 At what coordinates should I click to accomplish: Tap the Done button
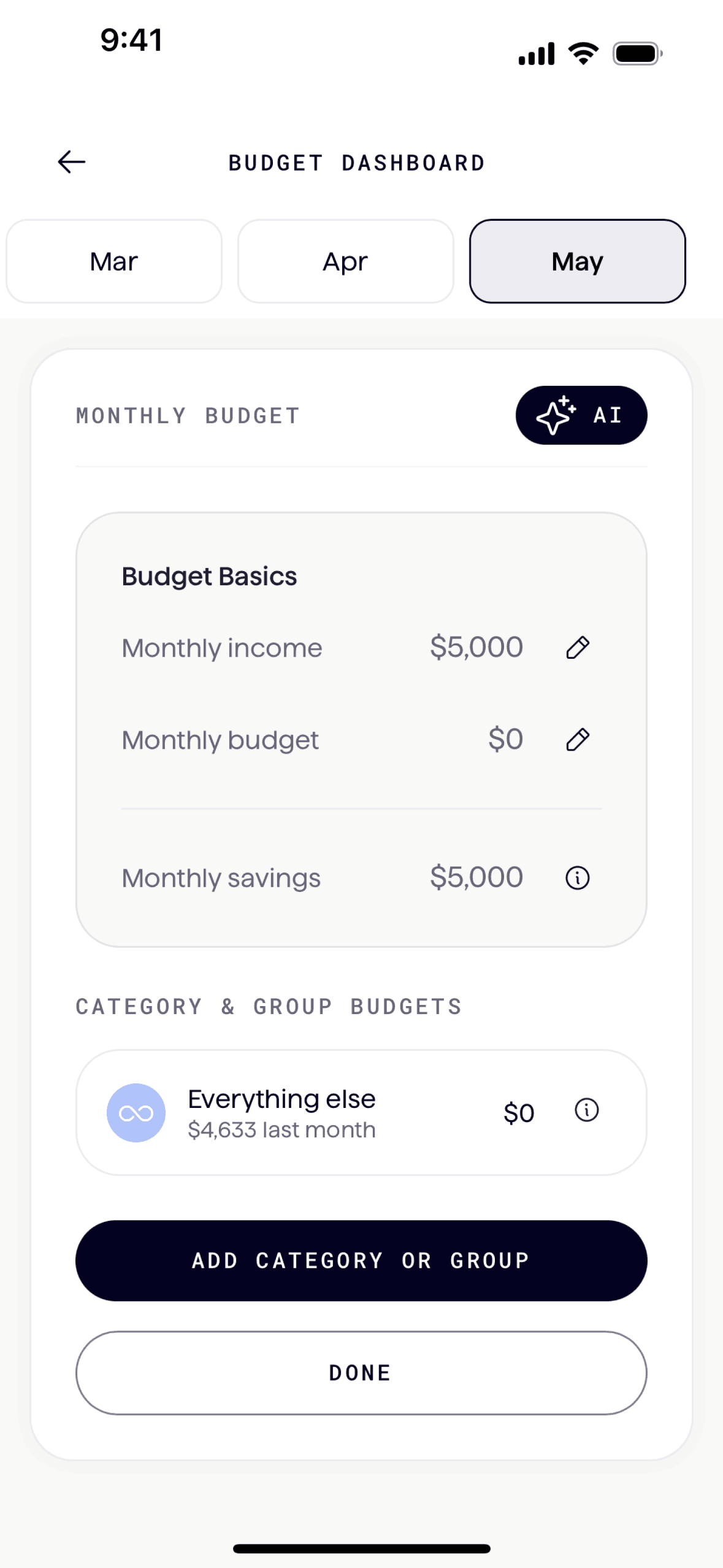pos(361,1372)
